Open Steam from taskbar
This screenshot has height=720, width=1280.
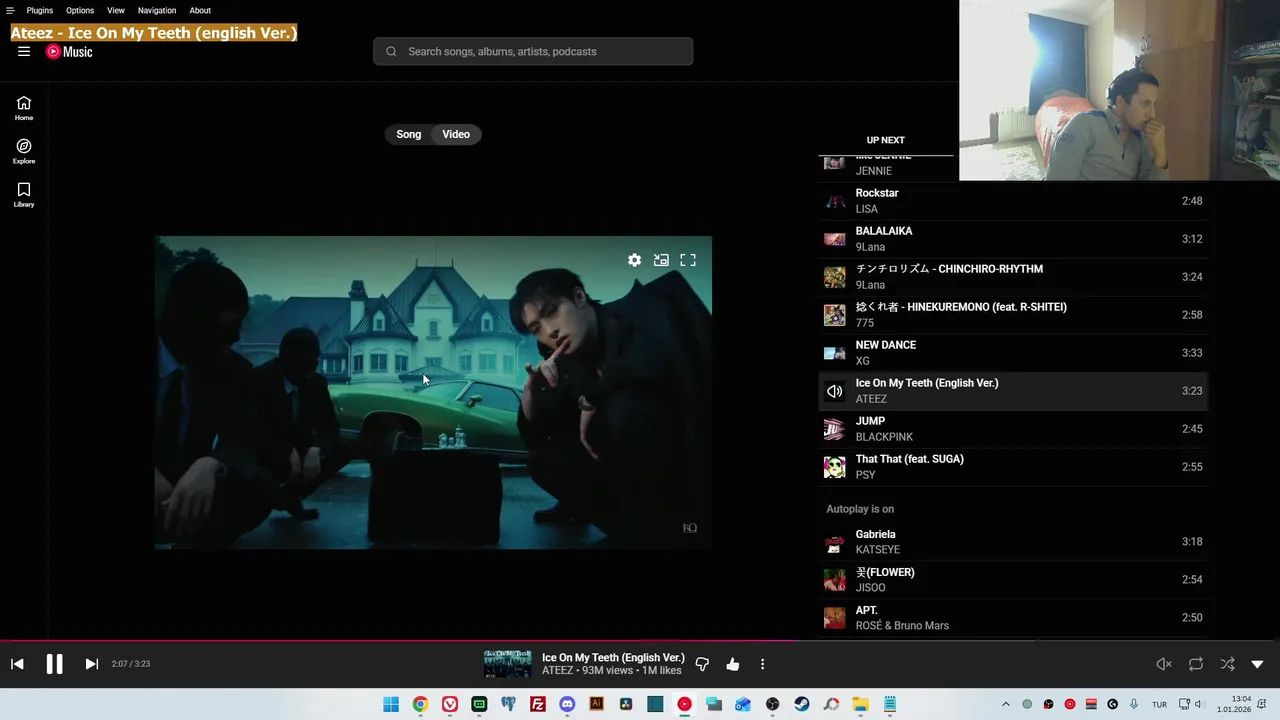click(x=802, y=704)
